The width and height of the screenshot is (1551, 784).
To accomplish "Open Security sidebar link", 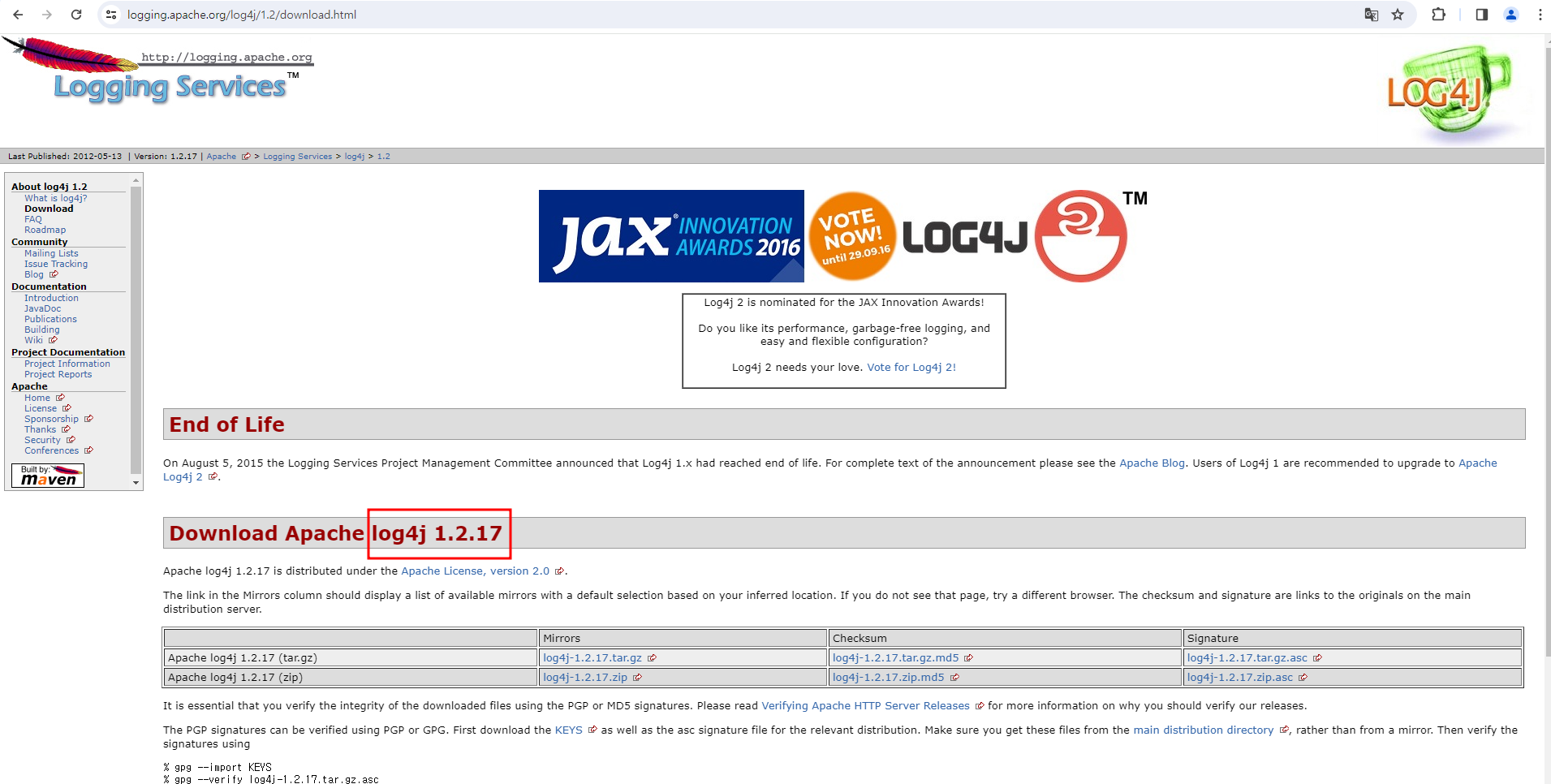I will (42, 440).
